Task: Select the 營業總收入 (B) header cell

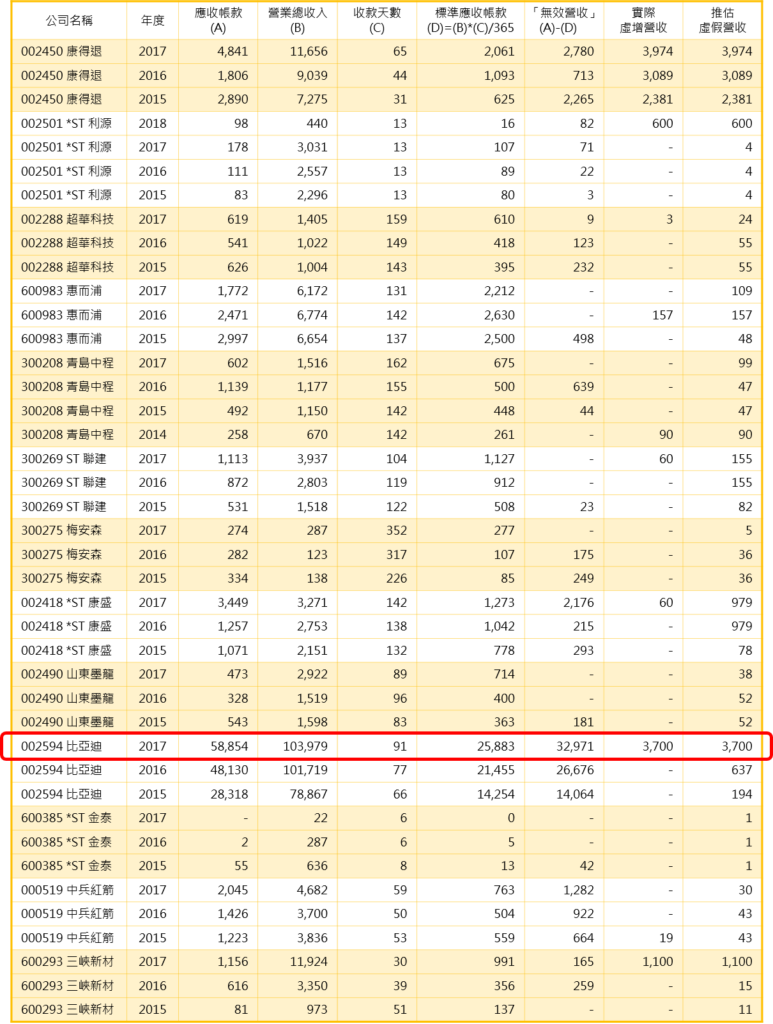Action: click(297, 20)
